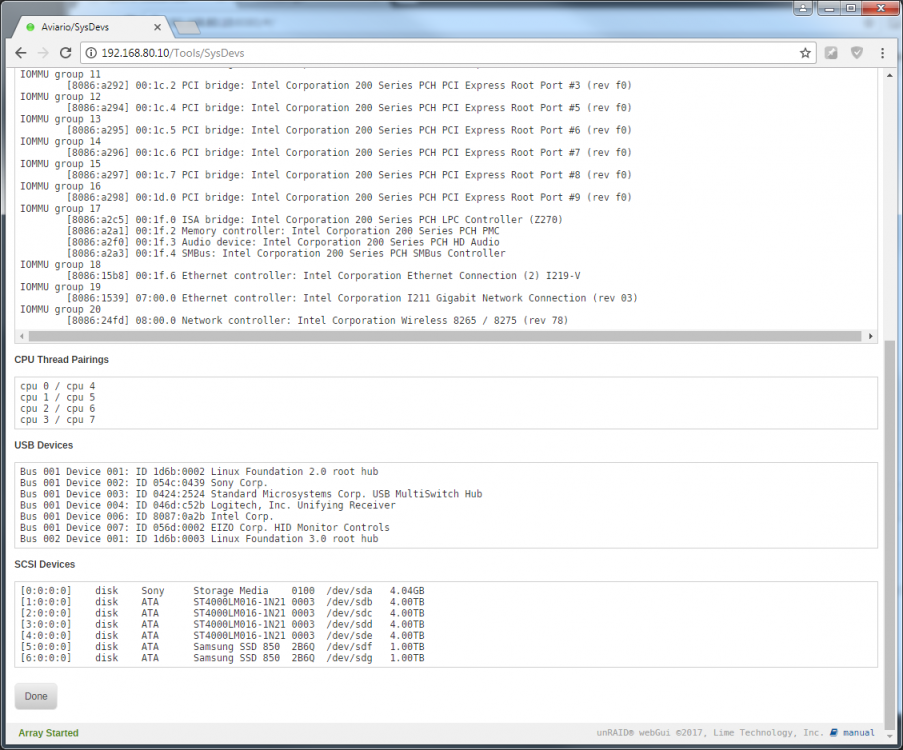Click the I211 Gigabit Network Connection line
Screen dimensions: 903x750
coord(352,298)
